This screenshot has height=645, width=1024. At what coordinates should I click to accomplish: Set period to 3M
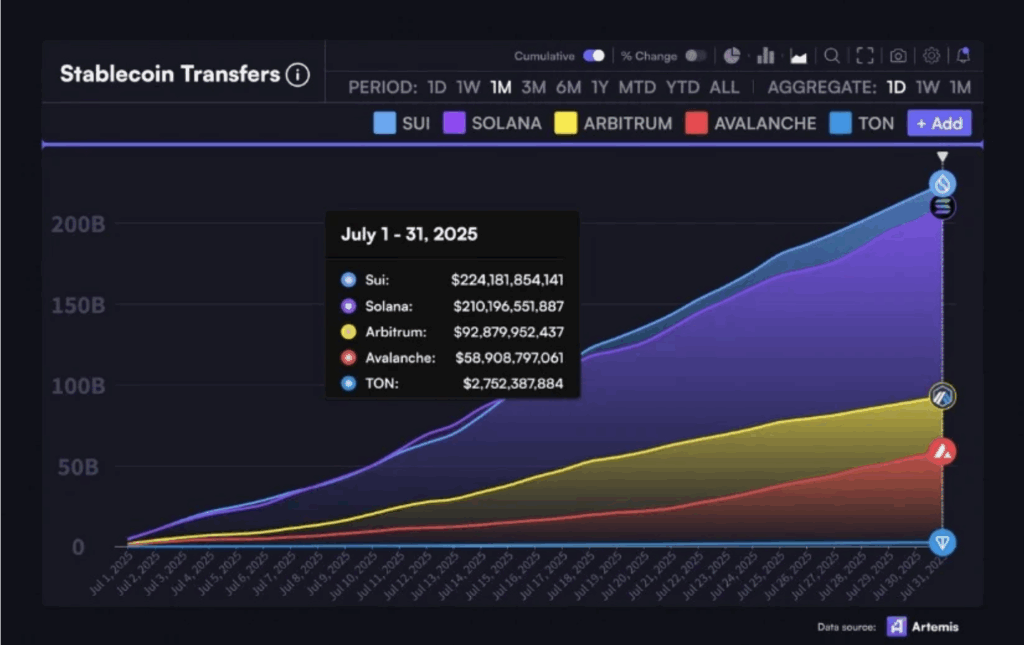pos(534,87)
